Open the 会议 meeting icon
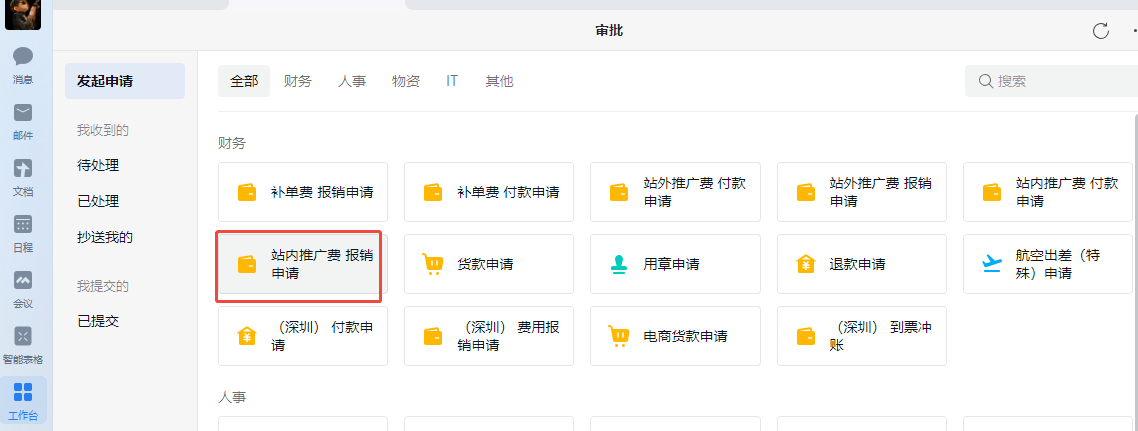 click(x=22, y=288)
